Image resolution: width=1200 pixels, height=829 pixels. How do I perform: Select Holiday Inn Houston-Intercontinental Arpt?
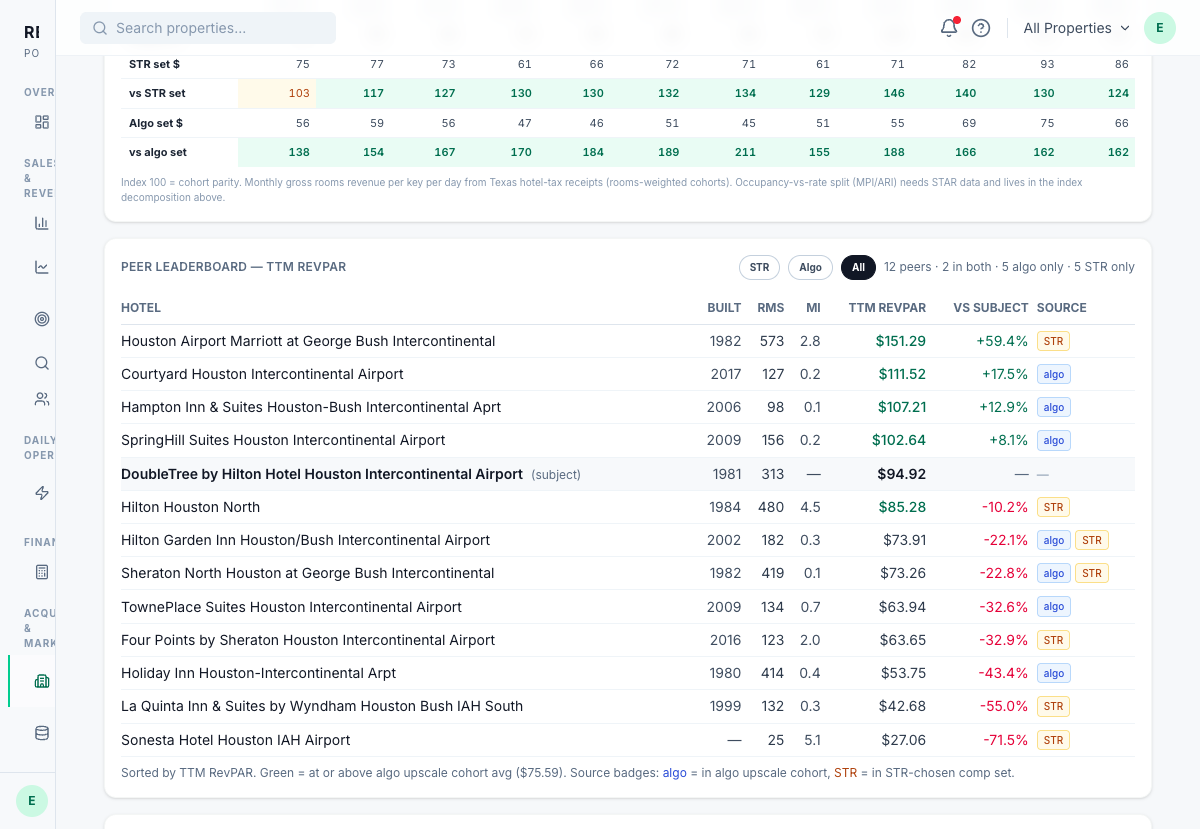(258, 673)
